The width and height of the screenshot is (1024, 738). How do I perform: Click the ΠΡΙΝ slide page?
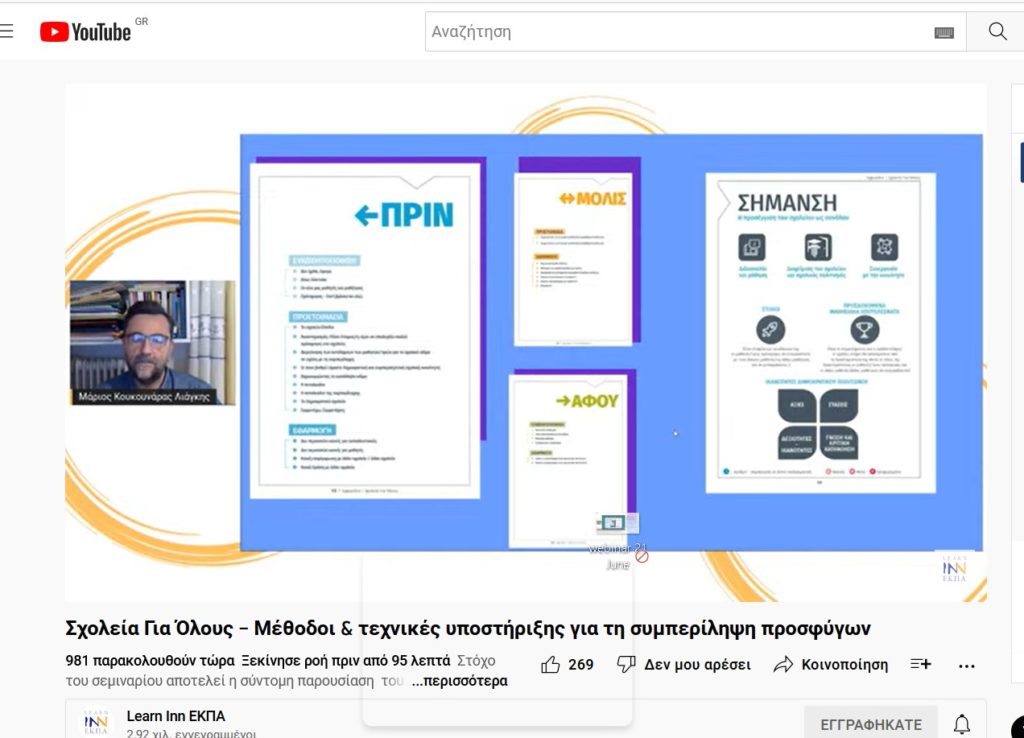click(x=365, y=330)
